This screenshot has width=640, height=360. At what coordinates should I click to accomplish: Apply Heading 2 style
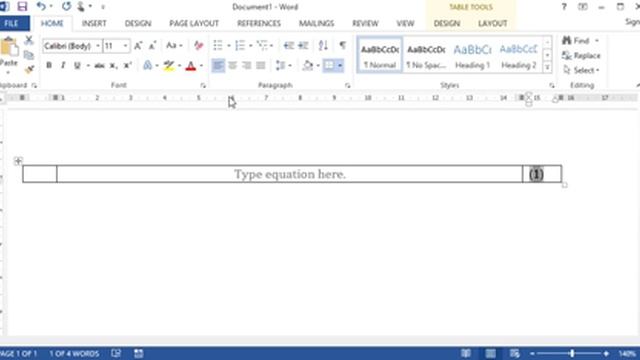[518, 56]
